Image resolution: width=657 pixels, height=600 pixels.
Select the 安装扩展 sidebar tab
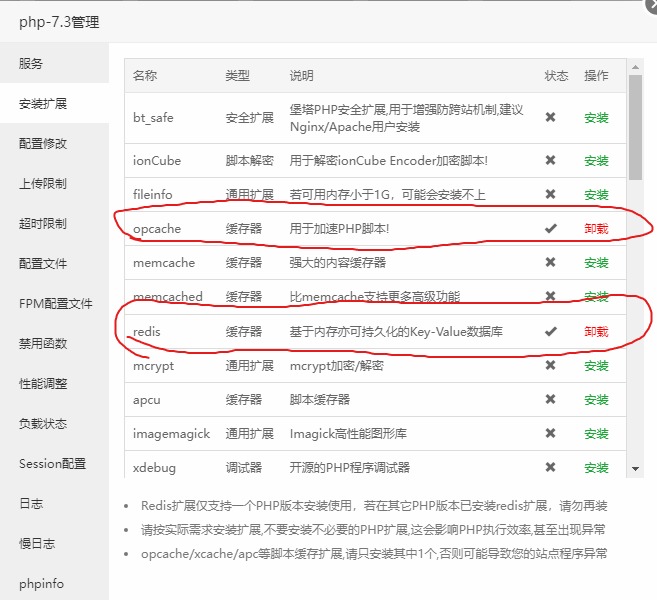coord(54,103)
